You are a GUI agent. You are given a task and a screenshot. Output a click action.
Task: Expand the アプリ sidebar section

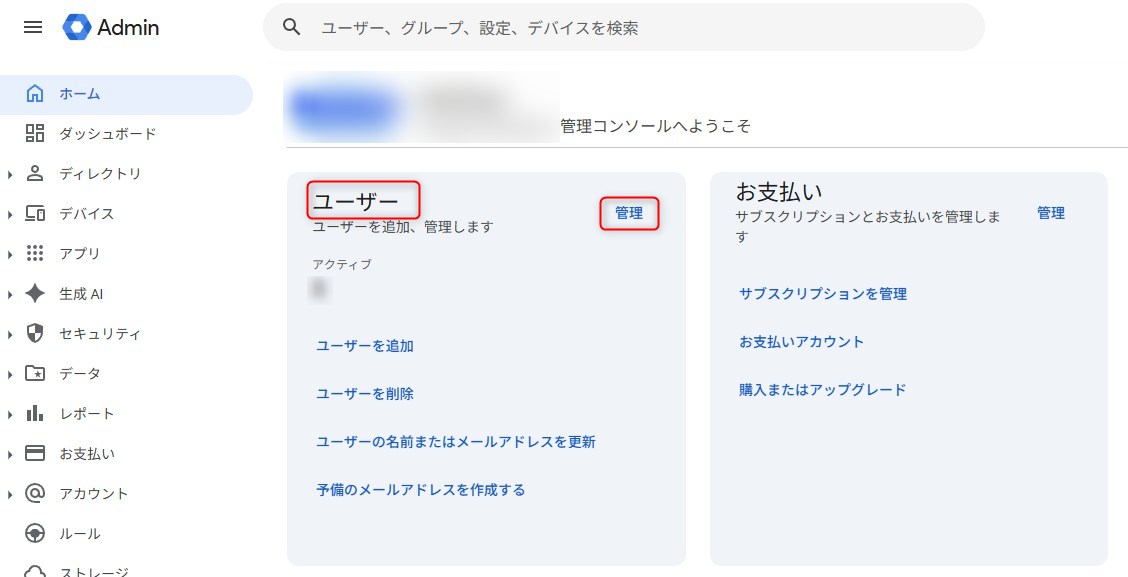point(10,255)
